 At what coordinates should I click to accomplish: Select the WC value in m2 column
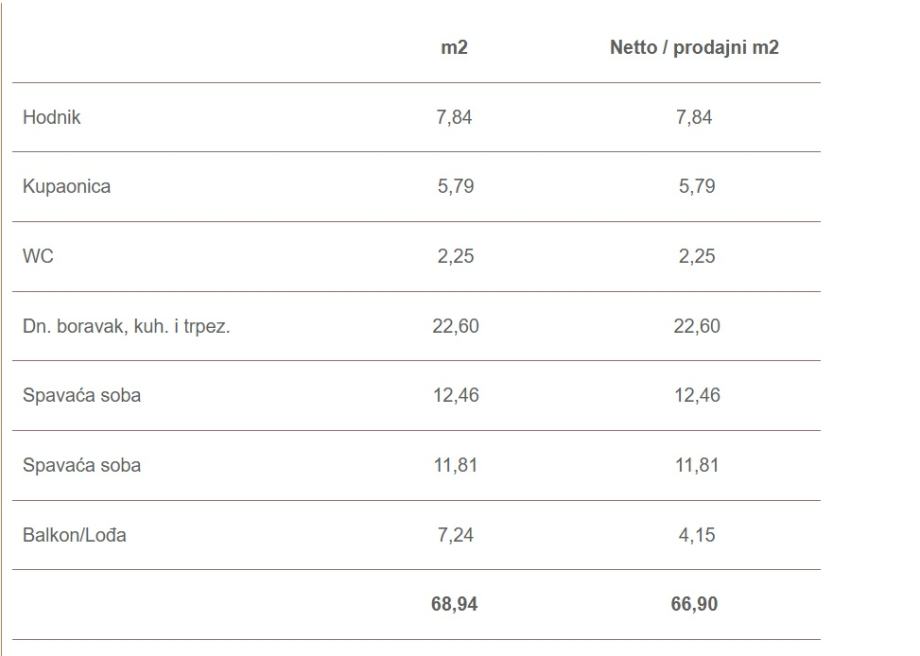454,257
